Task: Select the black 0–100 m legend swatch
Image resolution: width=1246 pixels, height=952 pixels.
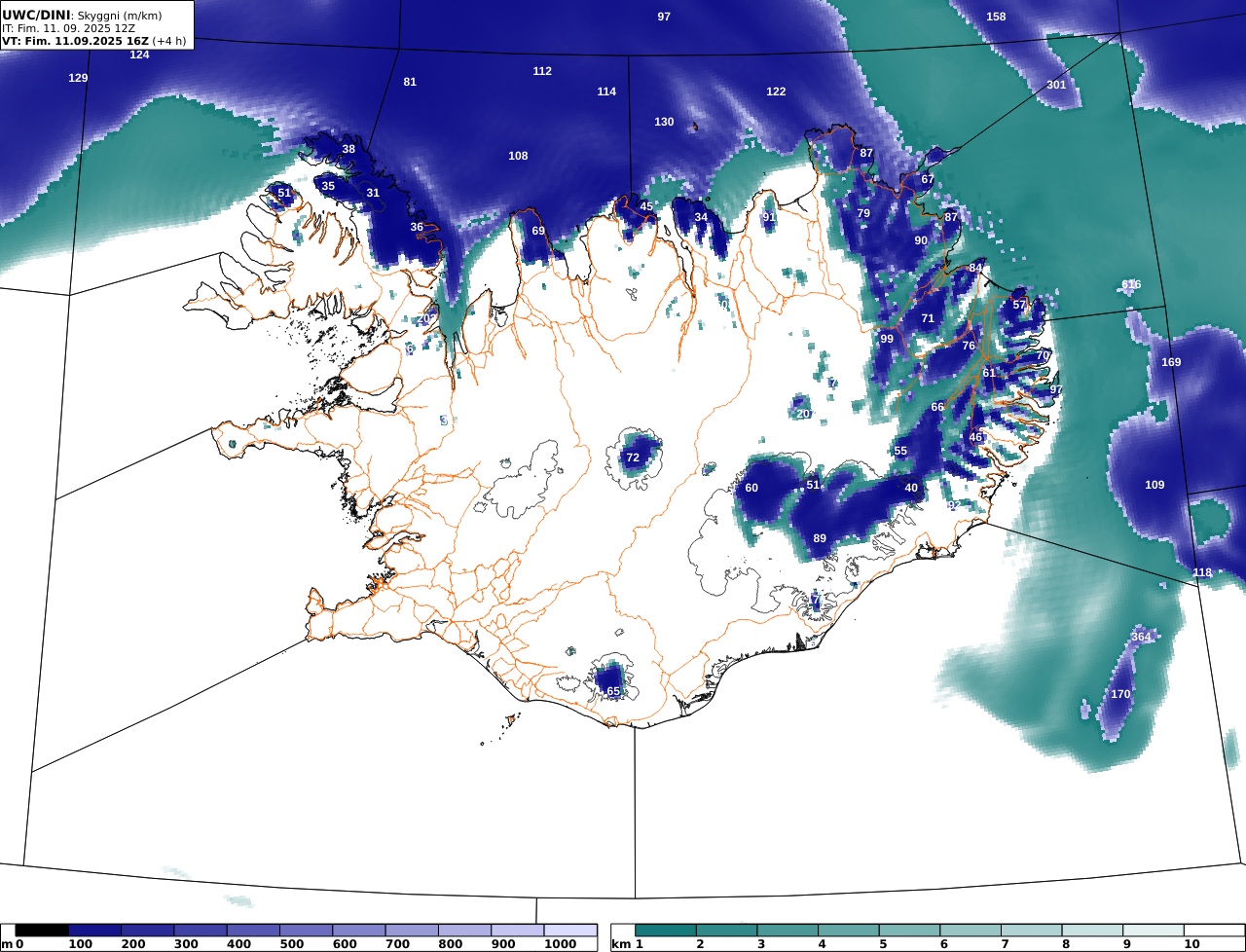Action: [42, 931]
